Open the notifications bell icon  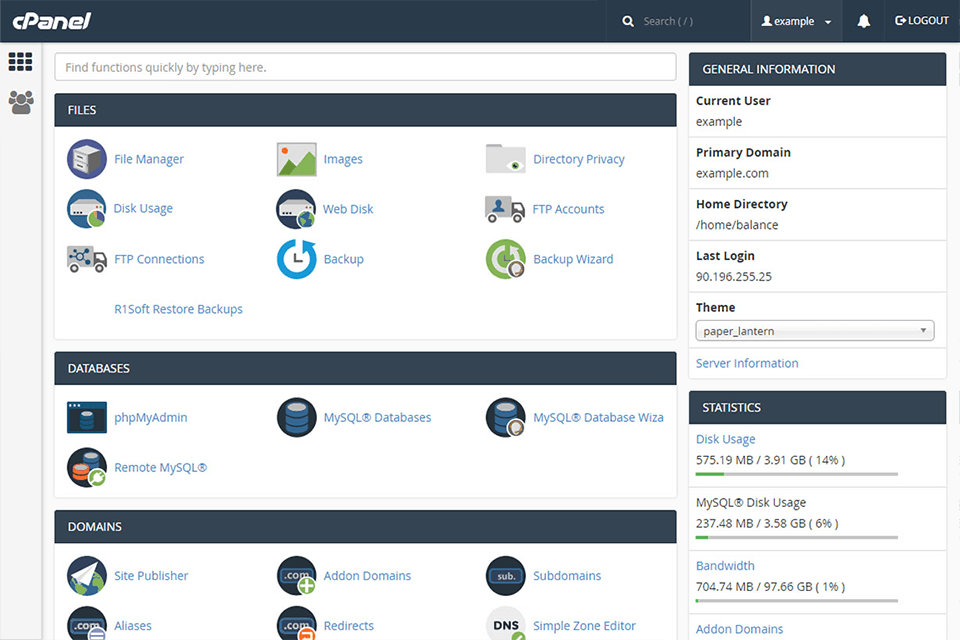863,21
